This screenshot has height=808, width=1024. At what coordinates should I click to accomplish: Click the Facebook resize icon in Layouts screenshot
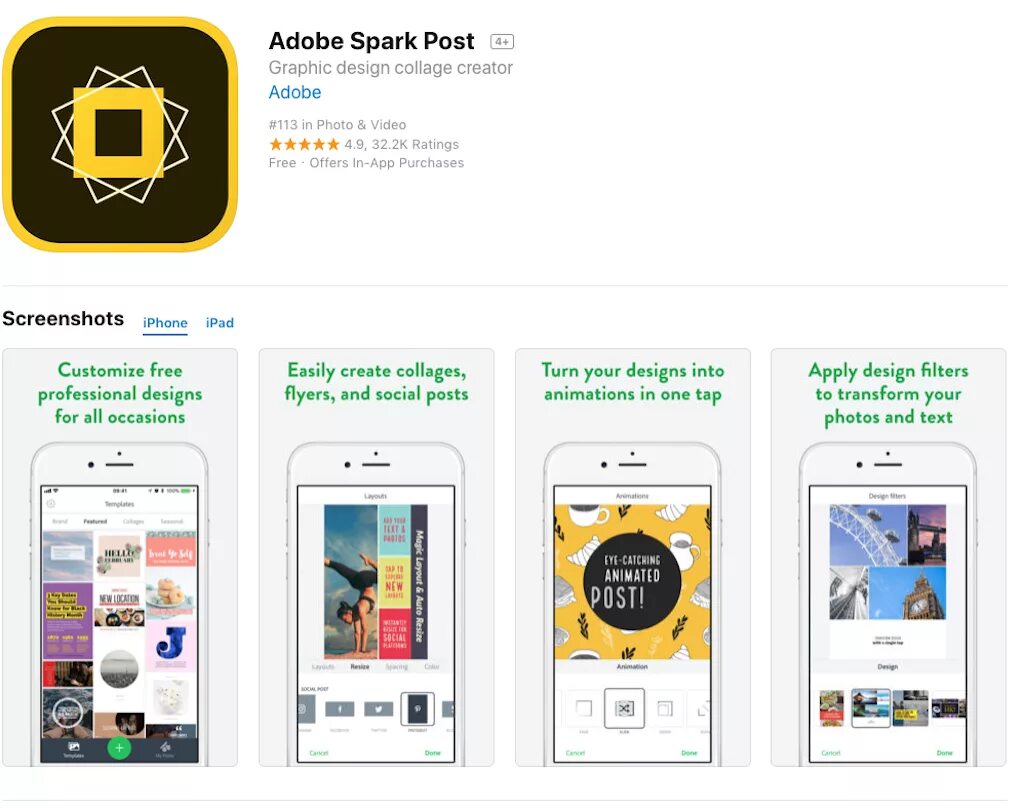coord(340,709)
